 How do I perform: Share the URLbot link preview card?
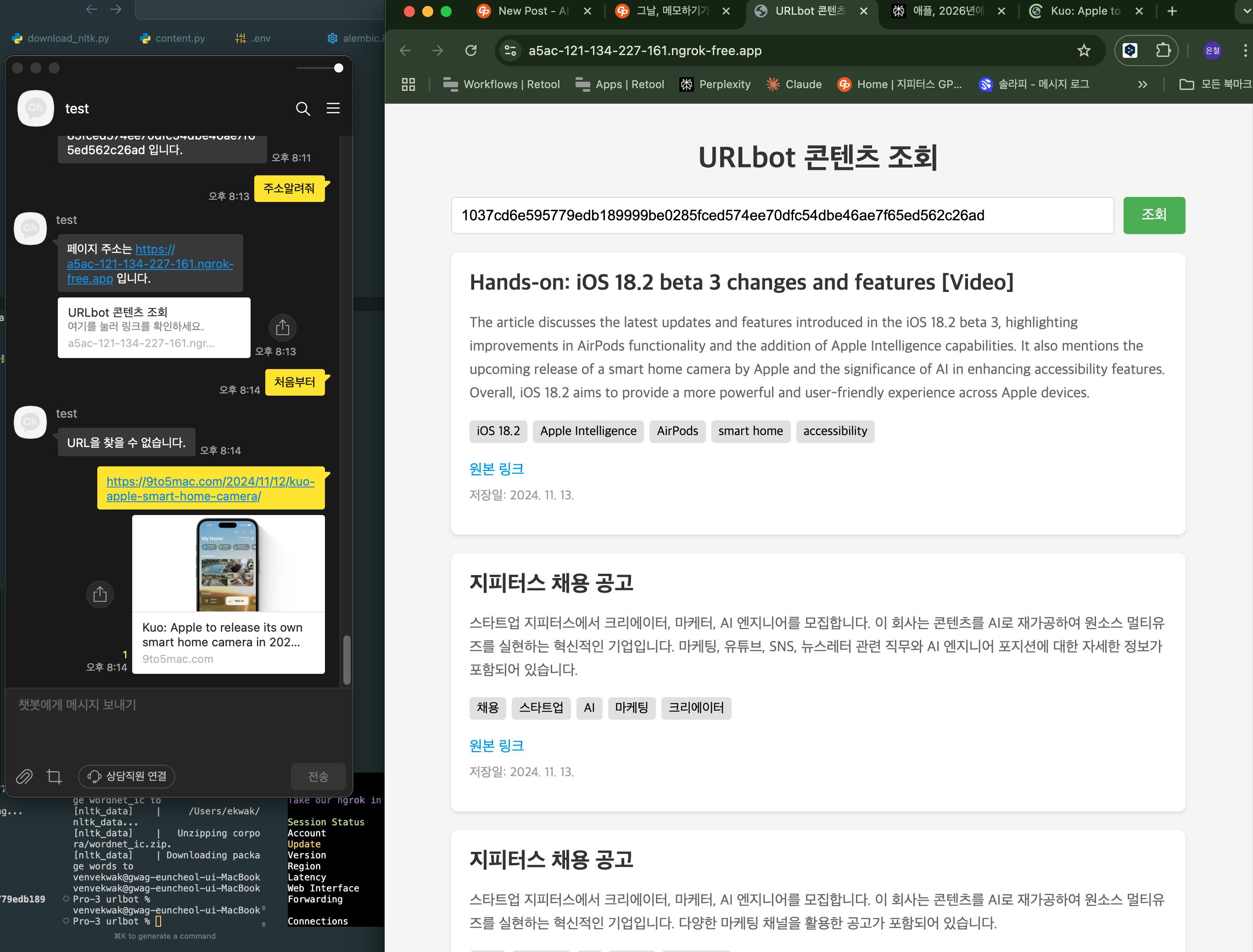(x=282, y=328)
